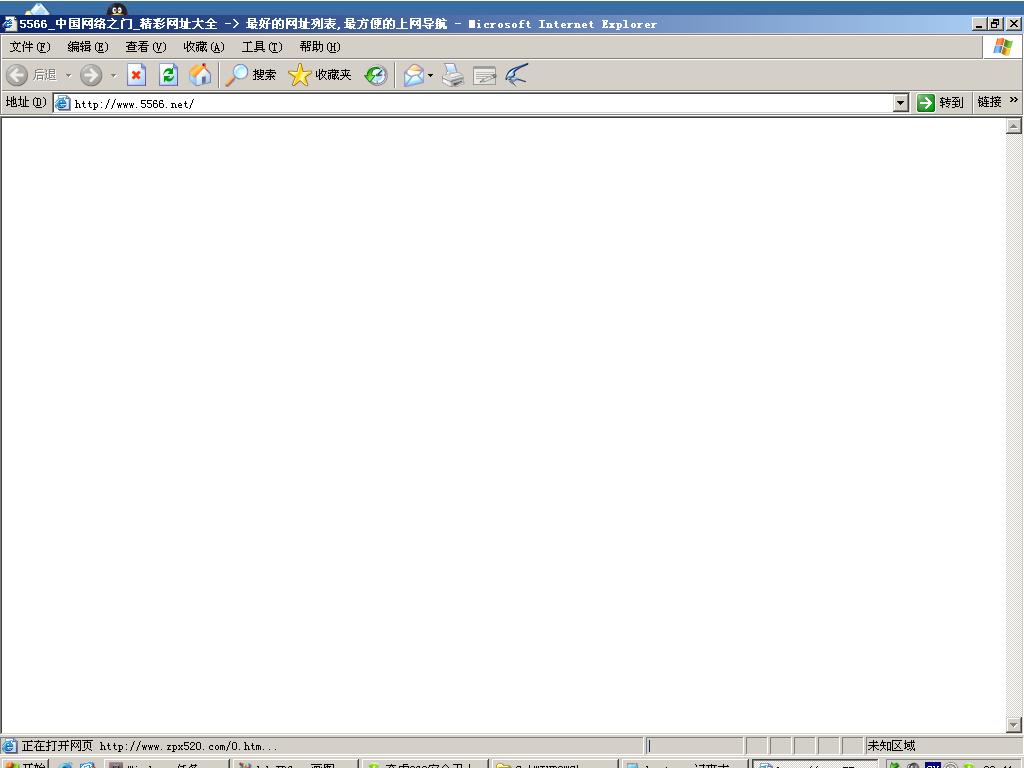Open the History clock icon
Image resolution: width=1024 pixels, height=768 pixels.
(376, 75)
